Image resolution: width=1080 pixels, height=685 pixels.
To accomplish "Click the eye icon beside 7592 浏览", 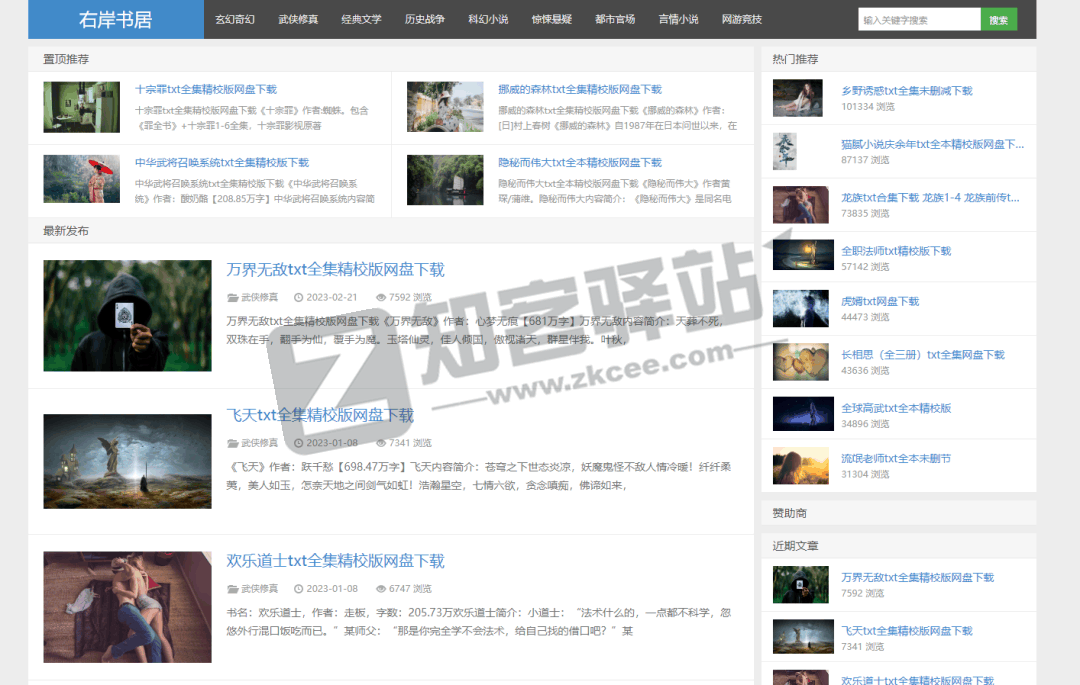I will coord(380,297).
